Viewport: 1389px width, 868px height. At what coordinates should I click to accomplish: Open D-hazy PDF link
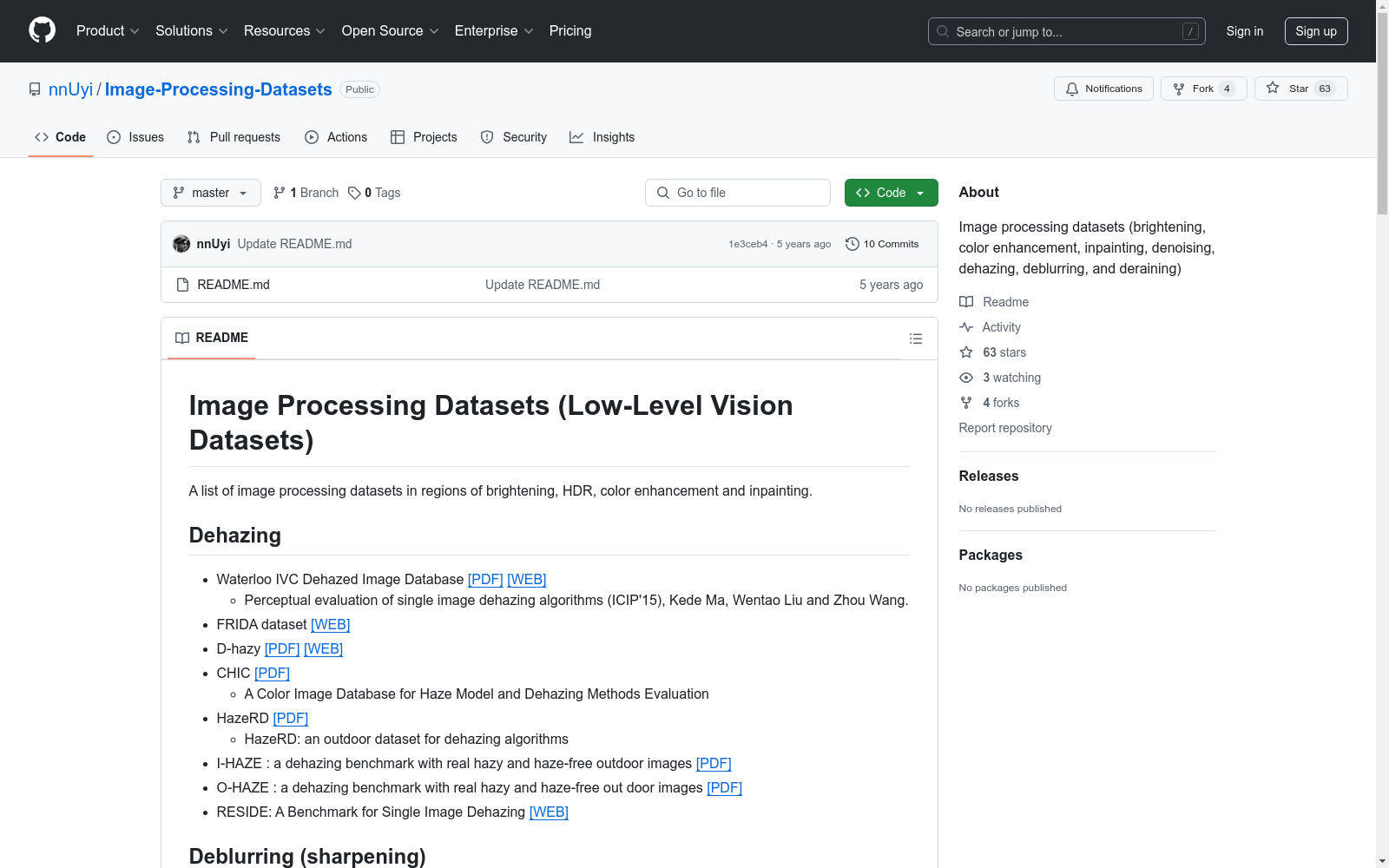pos(282,648)
